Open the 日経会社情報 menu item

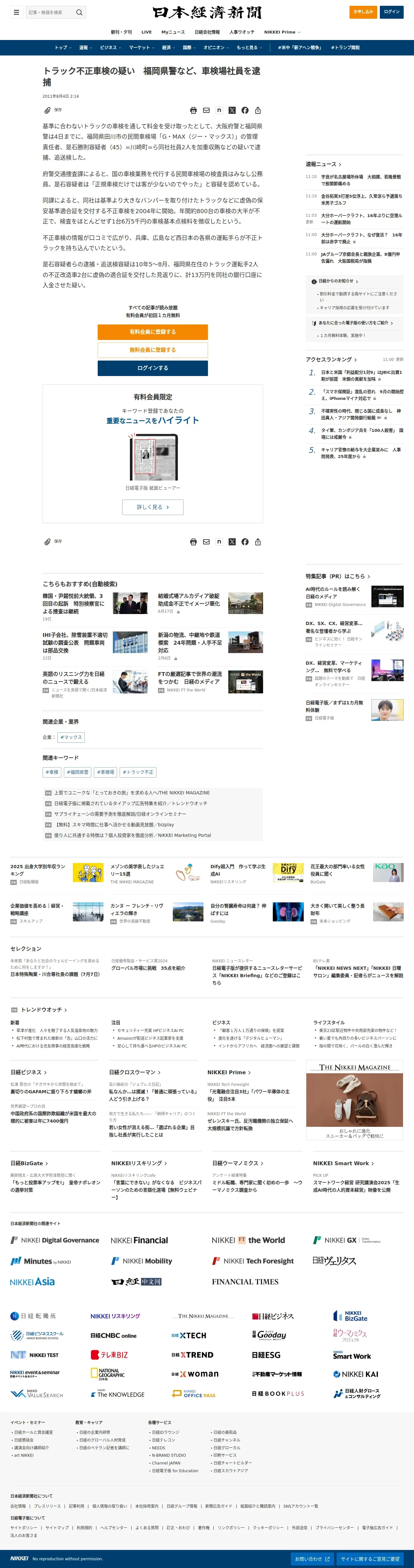tap(207, 32)
